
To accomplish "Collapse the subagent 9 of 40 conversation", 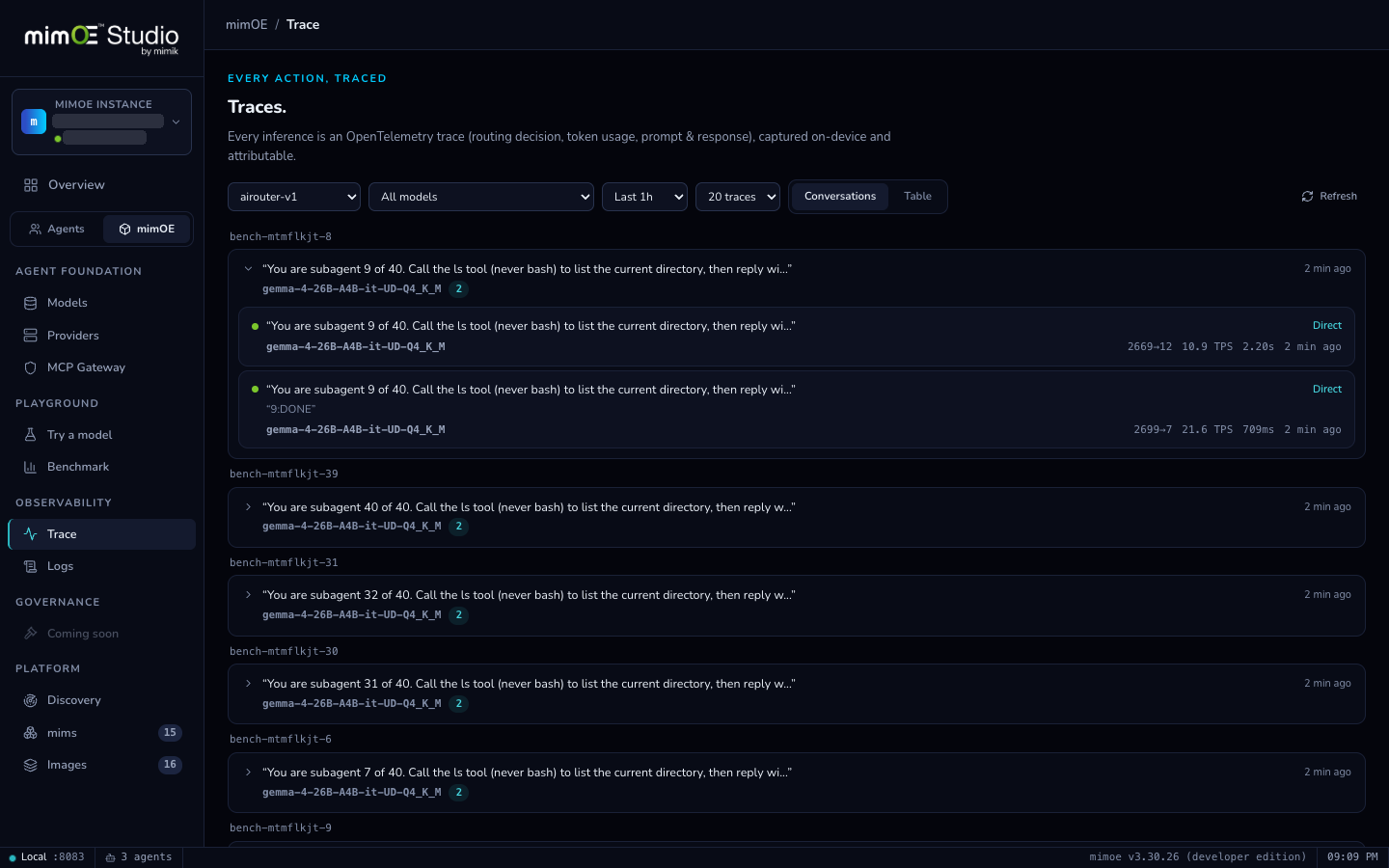I will click(248, 269).
